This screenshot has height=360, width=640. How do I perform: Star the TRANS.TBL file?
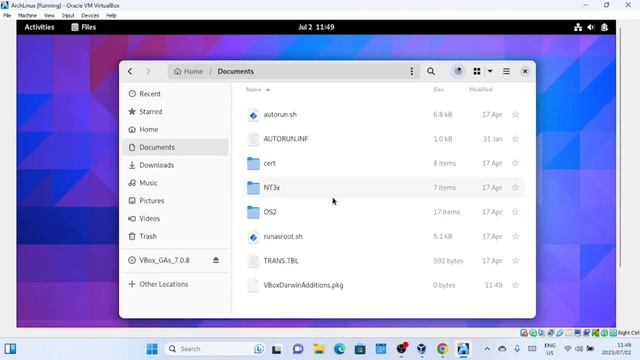515,260
